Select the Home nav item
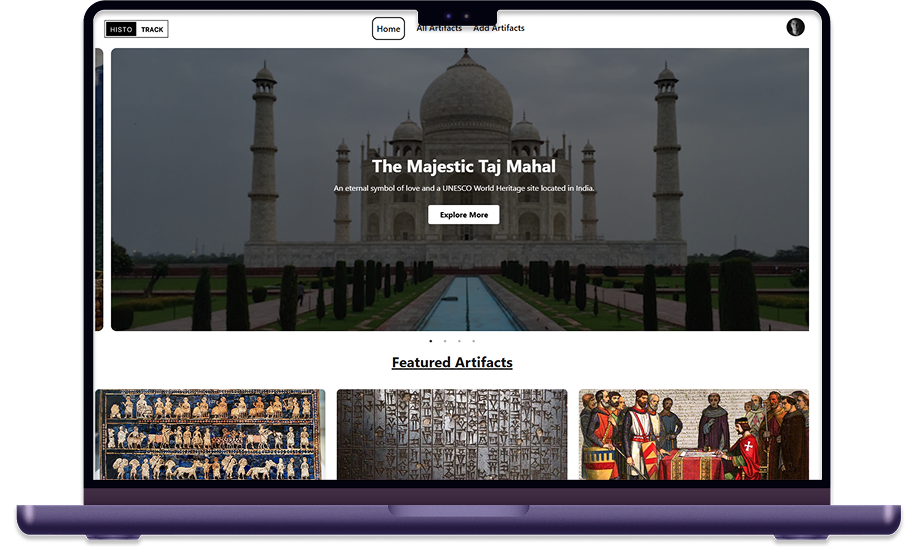The height and width of the screenshot is (548, 918). click(x=388, y=29)
